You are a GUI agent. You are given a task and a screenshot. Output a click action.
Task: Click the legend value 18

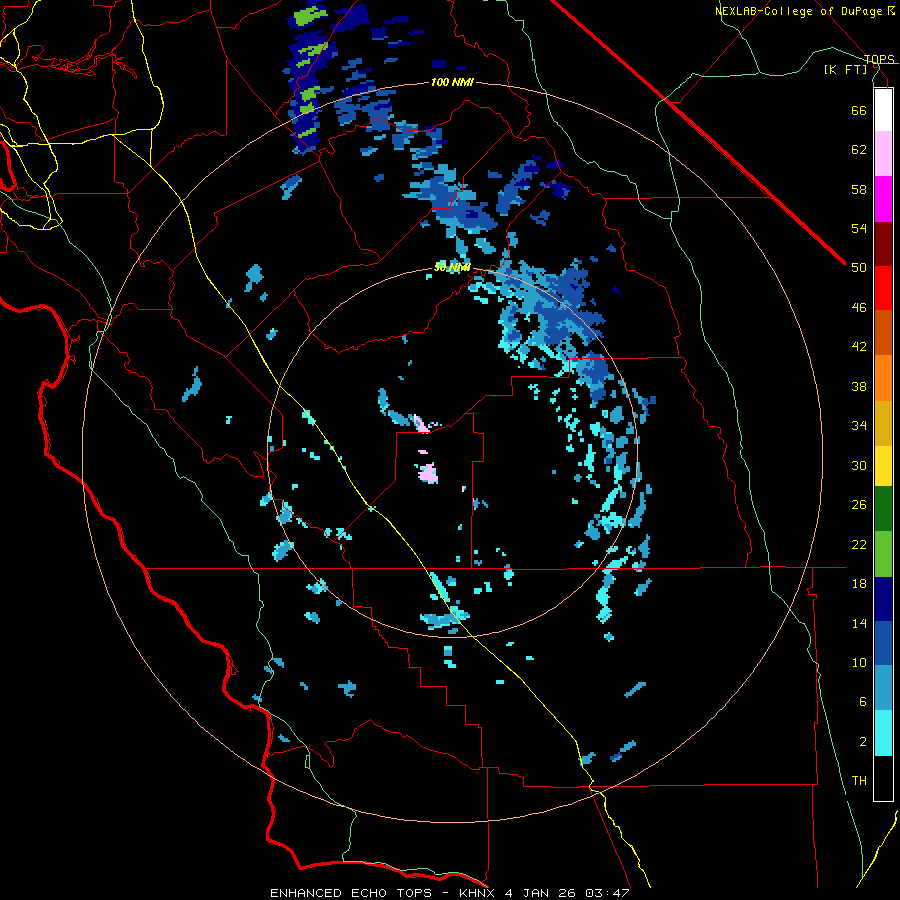tap(859, 584)
